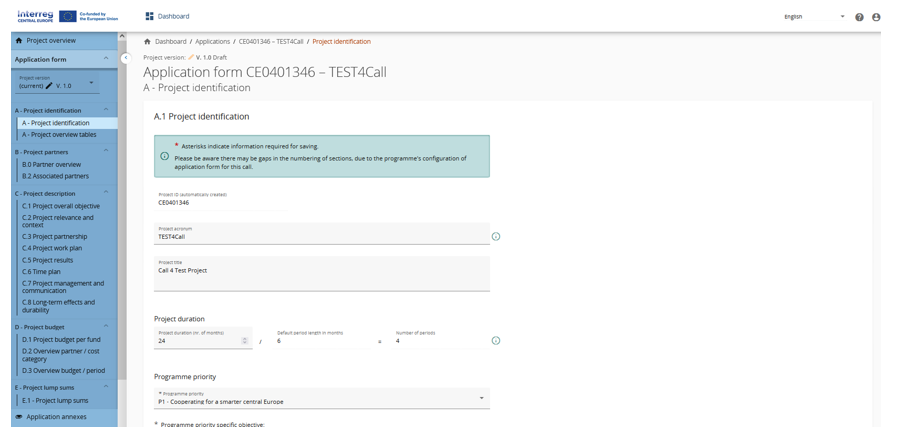Collapse the Application form sidebar section
898x438 pixels.
[106, 59]
